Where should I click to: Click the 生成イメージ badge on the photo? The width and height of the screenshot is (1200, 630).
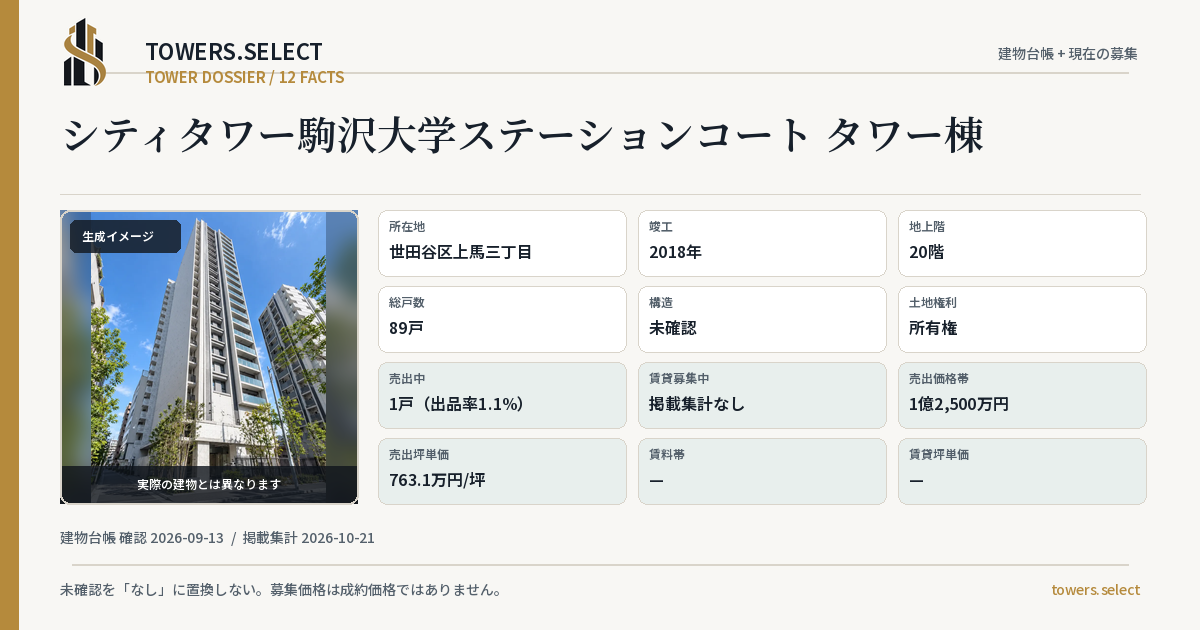click(x=125, y=236)
